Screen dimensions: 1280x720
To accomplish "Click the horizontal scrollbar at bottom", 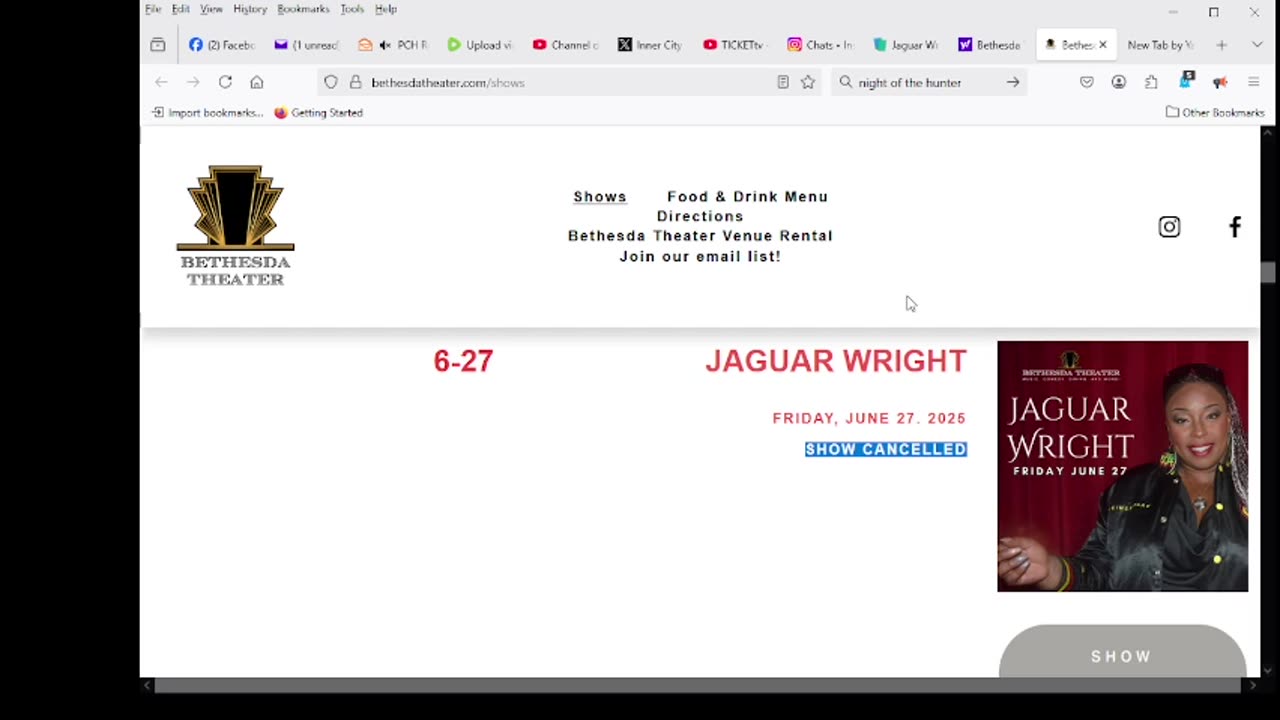I will [697, 686].
